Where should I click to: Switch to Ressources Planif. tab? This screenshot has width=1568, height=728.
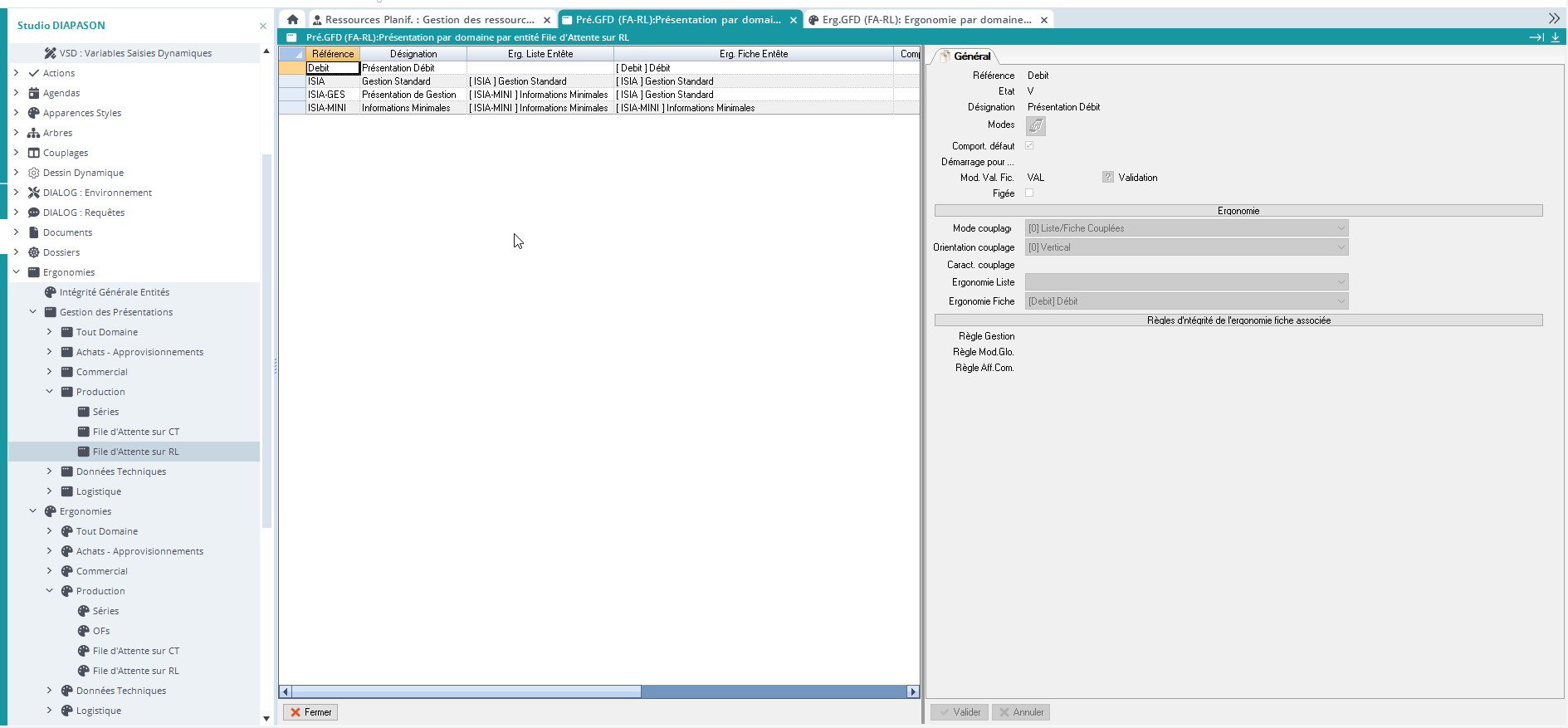pyautogui.click(x=429, y=19)
